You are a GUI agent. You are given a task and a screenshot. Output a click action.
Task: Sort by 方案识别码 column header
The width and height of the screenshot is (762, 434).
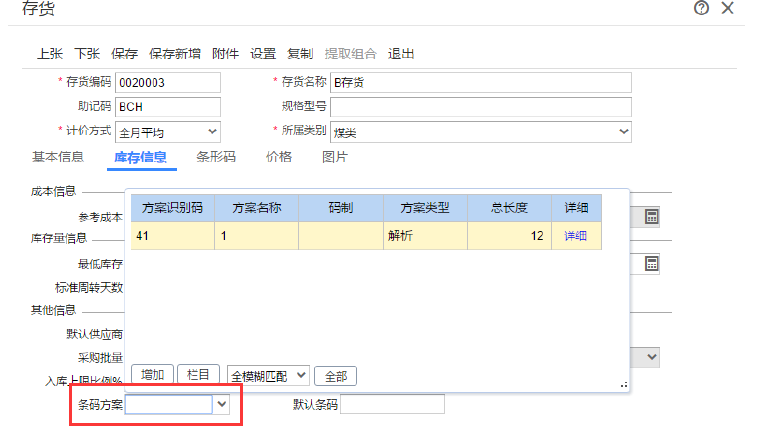(173, 208)
